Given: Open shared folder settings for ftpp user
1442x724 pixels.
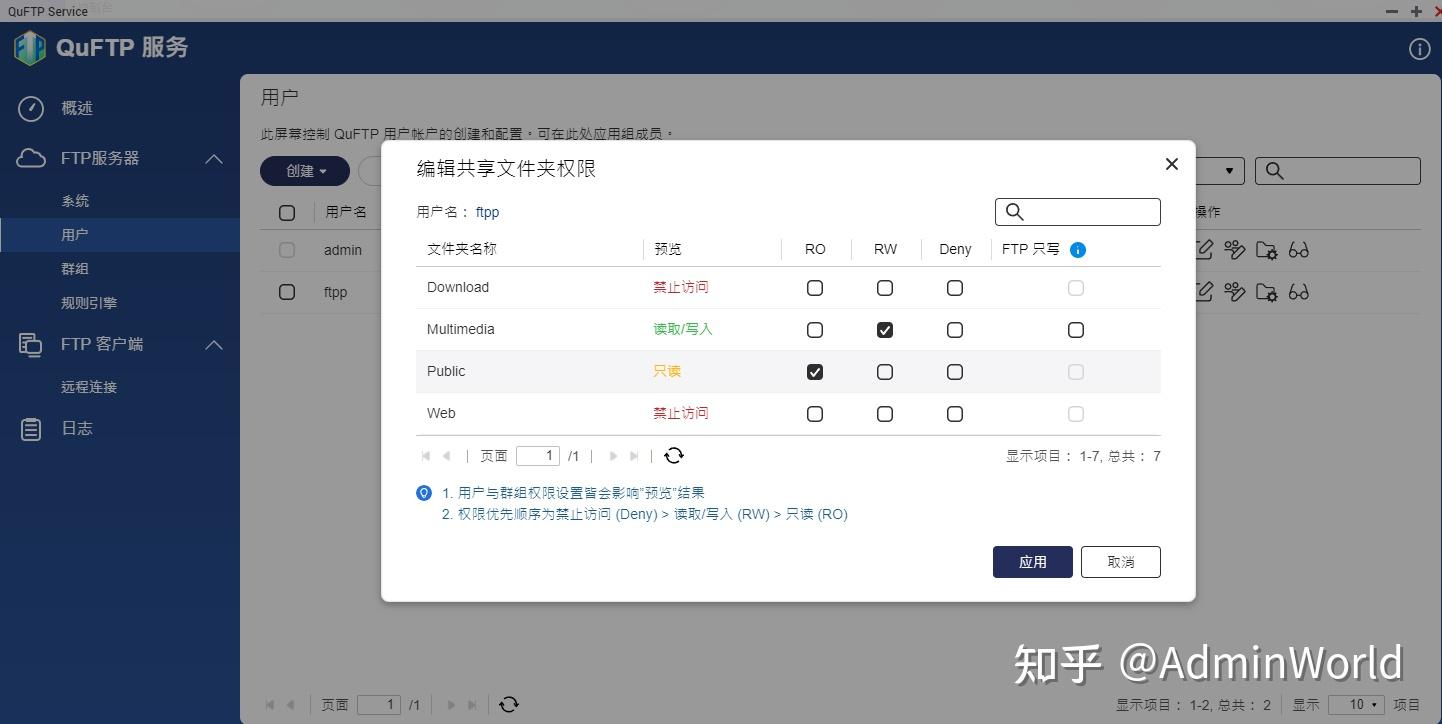Looking at the screenshot, I should 1268,292.
